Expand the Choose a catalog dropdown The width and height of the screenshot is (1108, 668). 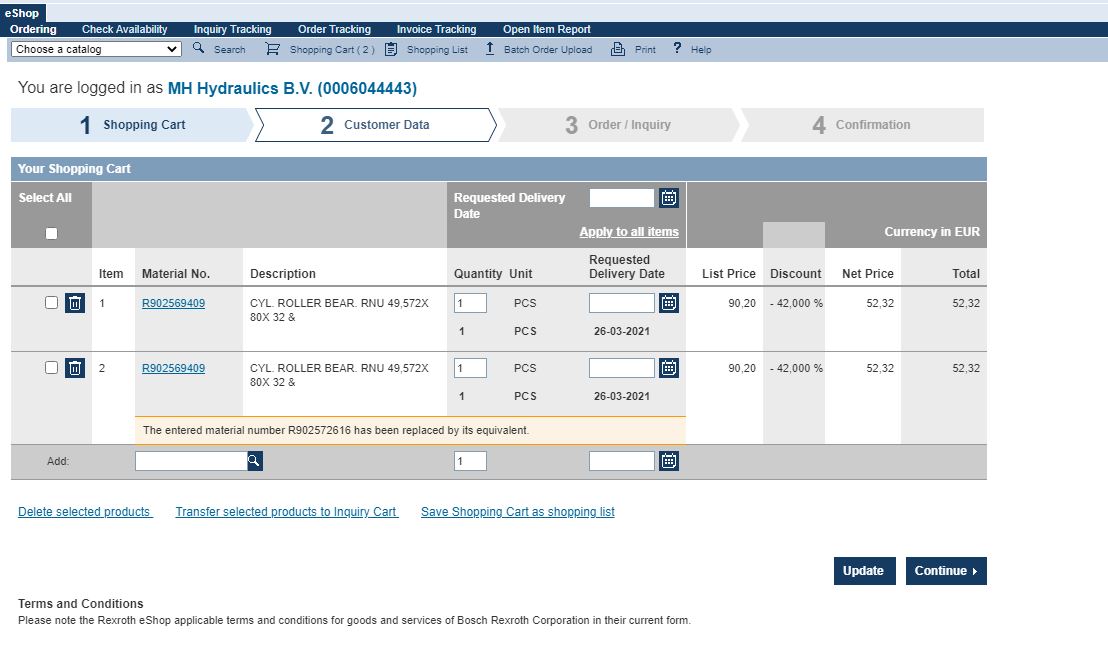pyautogui.click(x=96, y=49)
